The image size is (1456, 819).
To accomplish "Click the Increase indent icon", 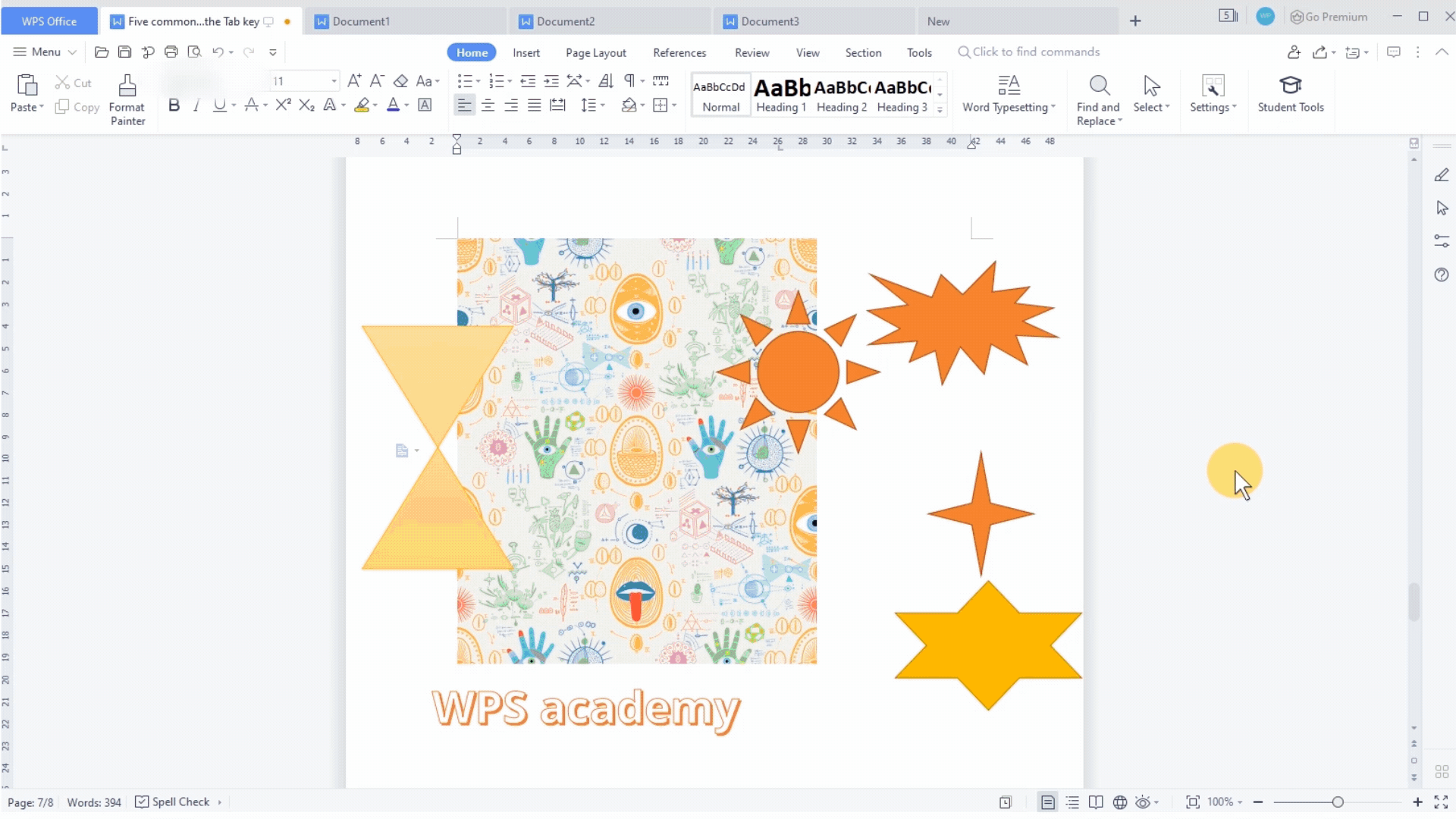I will tap(551, 81).
